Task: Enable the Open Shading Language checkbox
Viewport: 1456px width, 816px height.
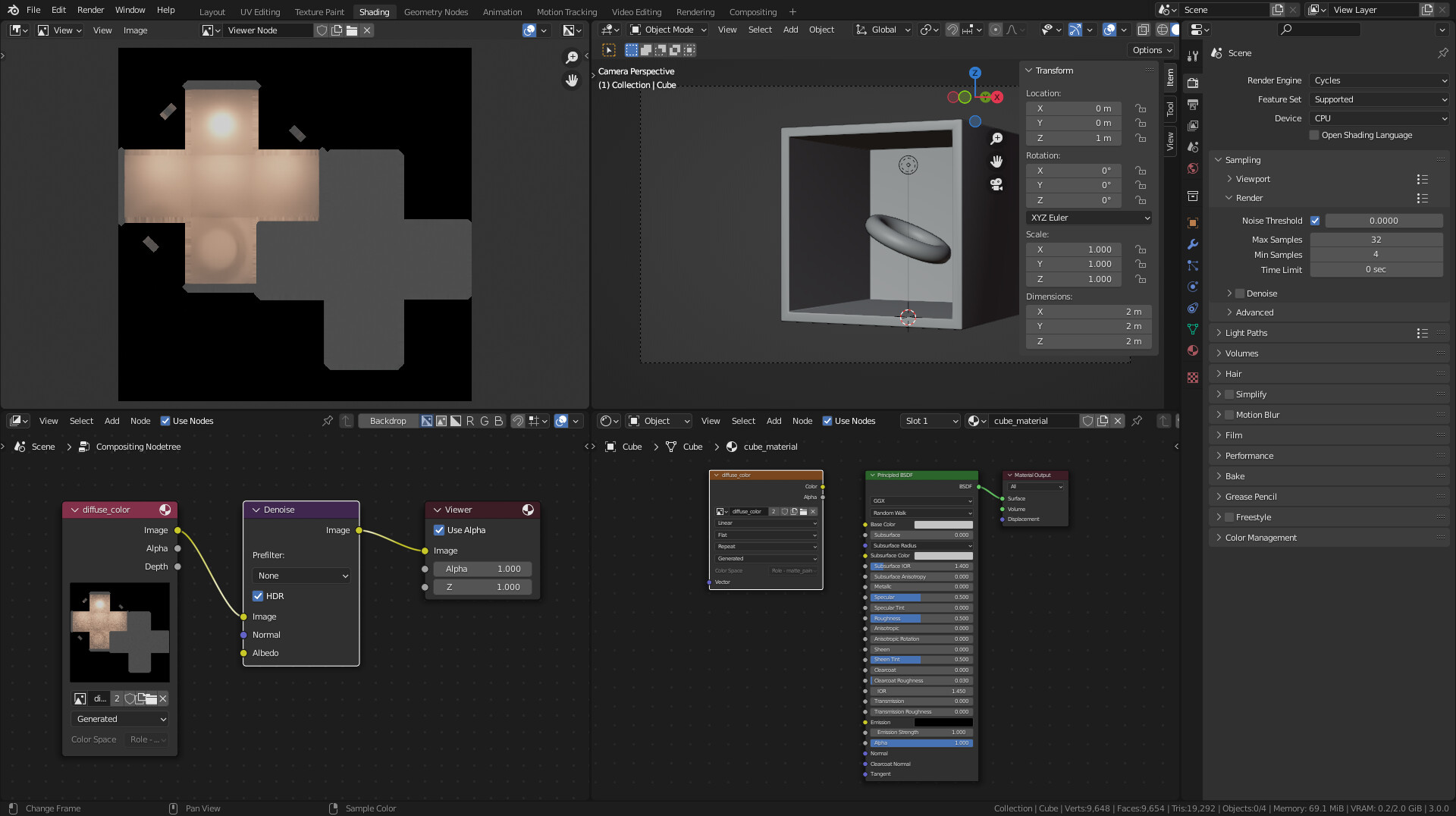Action: click(x=1315, y=135)
